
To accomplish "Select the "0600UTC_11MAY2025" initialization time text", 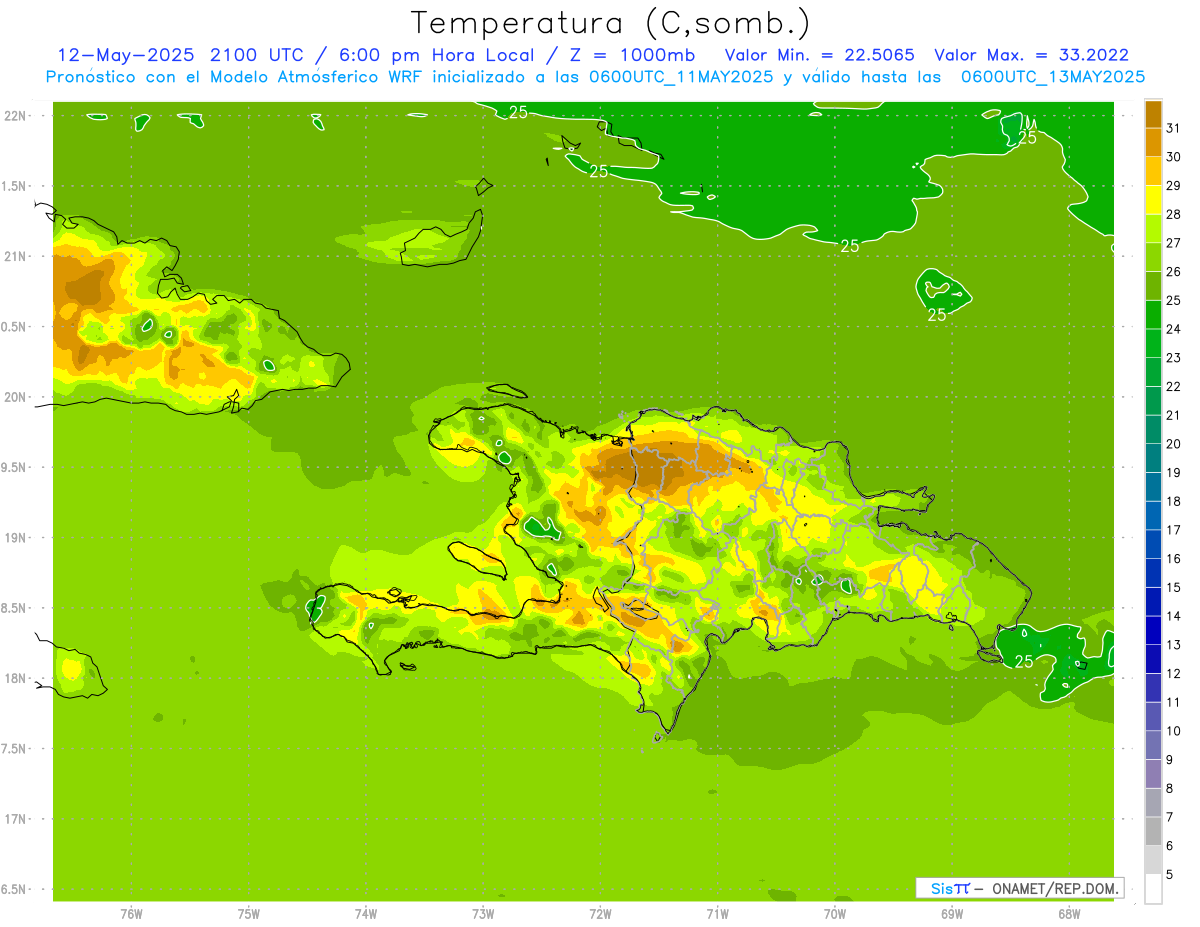I will point(680,77).
